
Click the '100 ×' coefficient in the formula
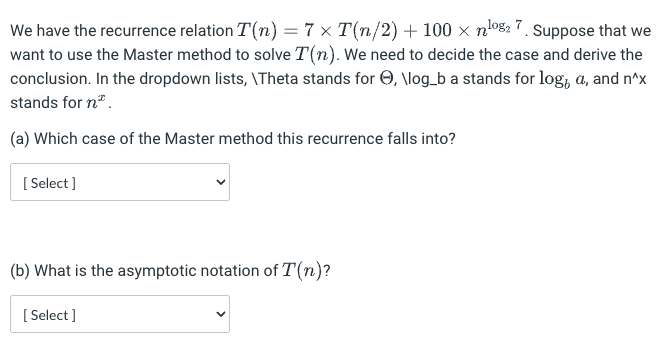click(x=447, y=30)
